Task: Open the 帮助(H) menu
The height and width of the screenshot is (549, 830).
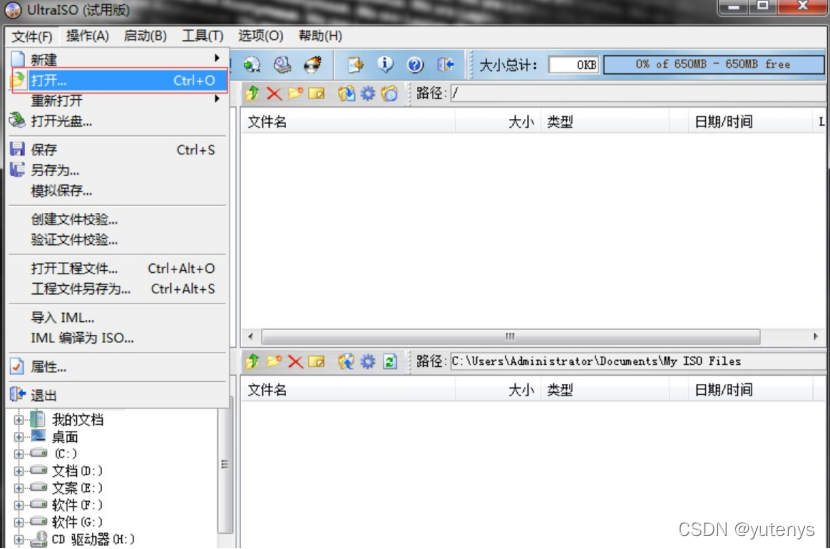Action: (320, 36)
